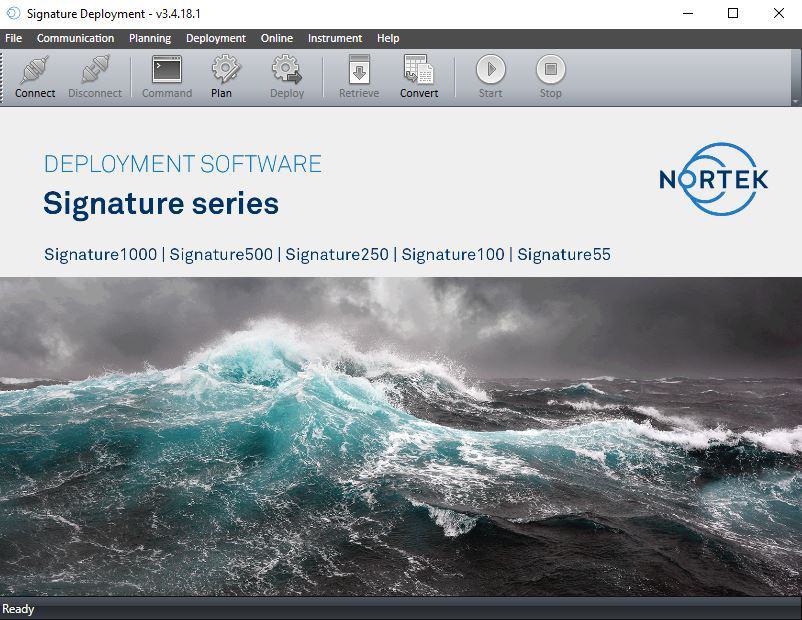Click the Online menu
Viewport: 802px width, 620px height.
click(277, 38)
